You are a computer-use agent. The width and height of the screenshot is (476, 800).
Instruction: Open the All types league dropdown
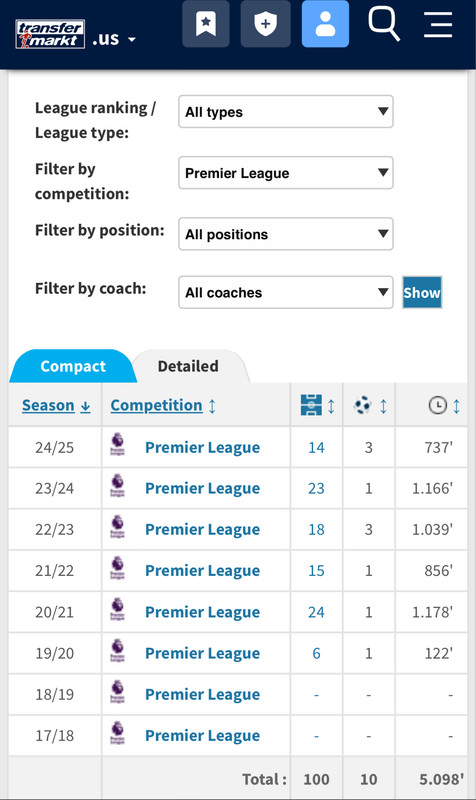tap(286, 112)
